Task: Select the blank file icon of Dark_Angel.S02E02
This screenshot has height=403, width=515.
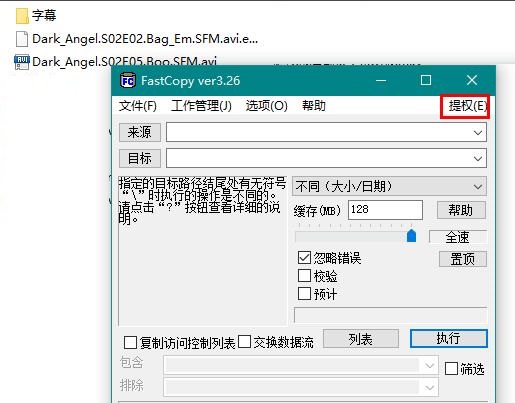Action: (22, 39)
